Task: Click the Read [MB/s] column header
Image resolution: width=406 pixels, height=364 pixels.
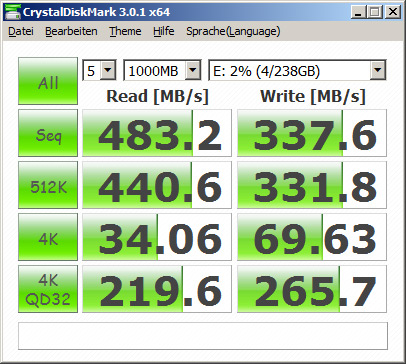Action: click(157, 97)
